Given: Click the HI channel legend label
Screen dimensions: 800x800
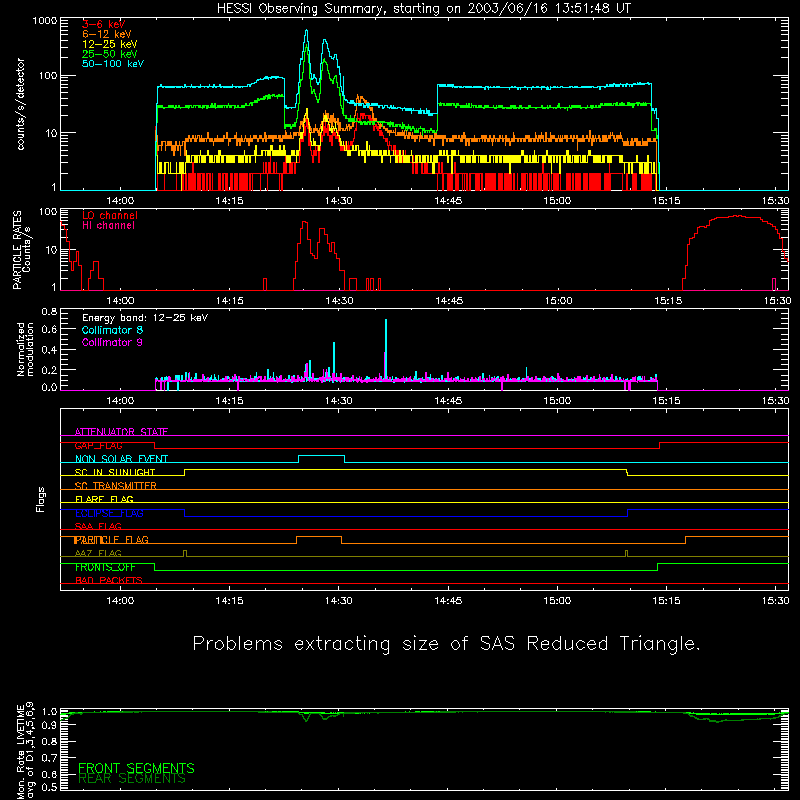Looking at the screenshot, I should [x=109, y=225].
